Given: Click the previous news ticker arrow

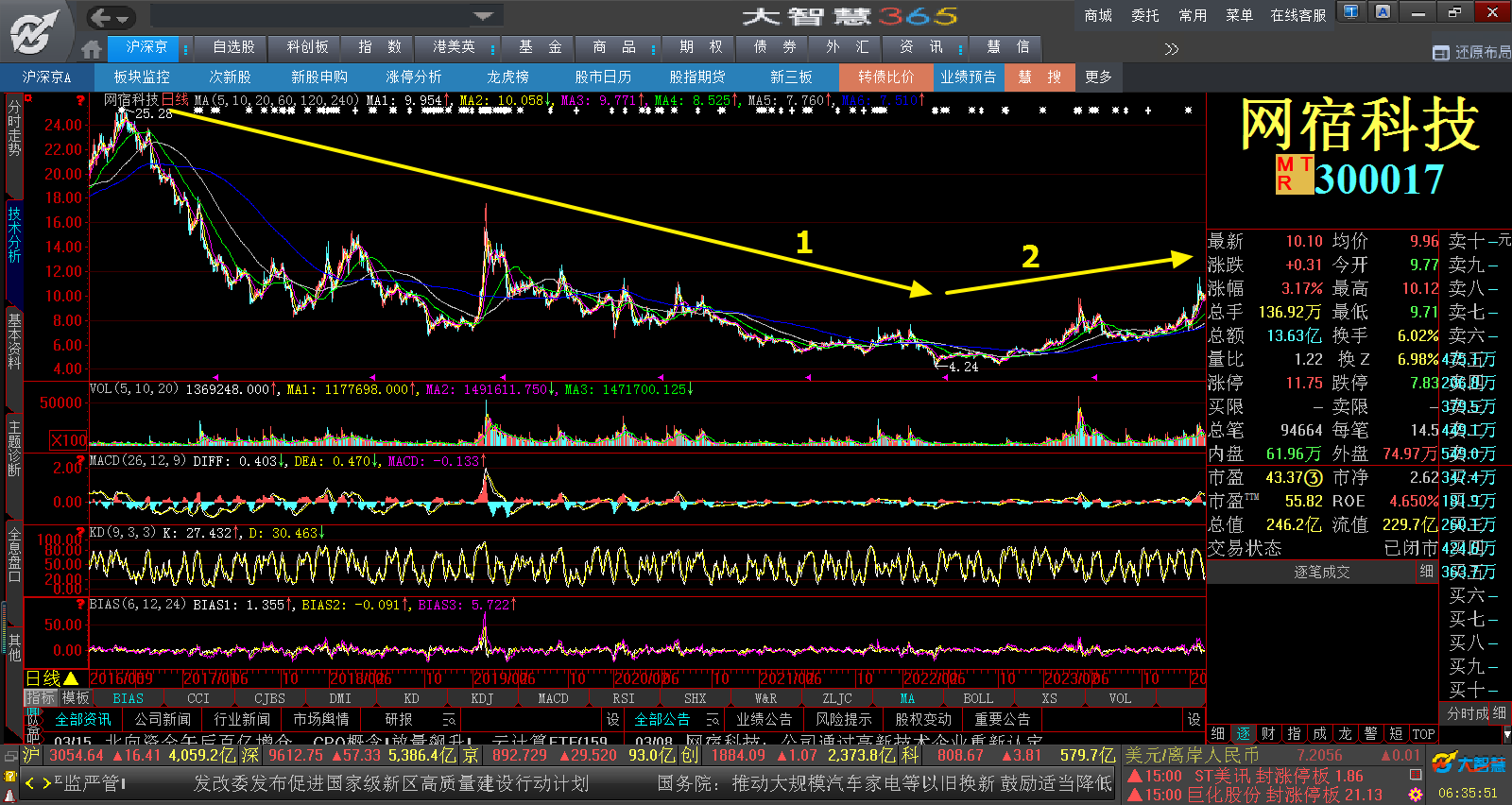Looking at the screenshot, I should click(30, 783).
